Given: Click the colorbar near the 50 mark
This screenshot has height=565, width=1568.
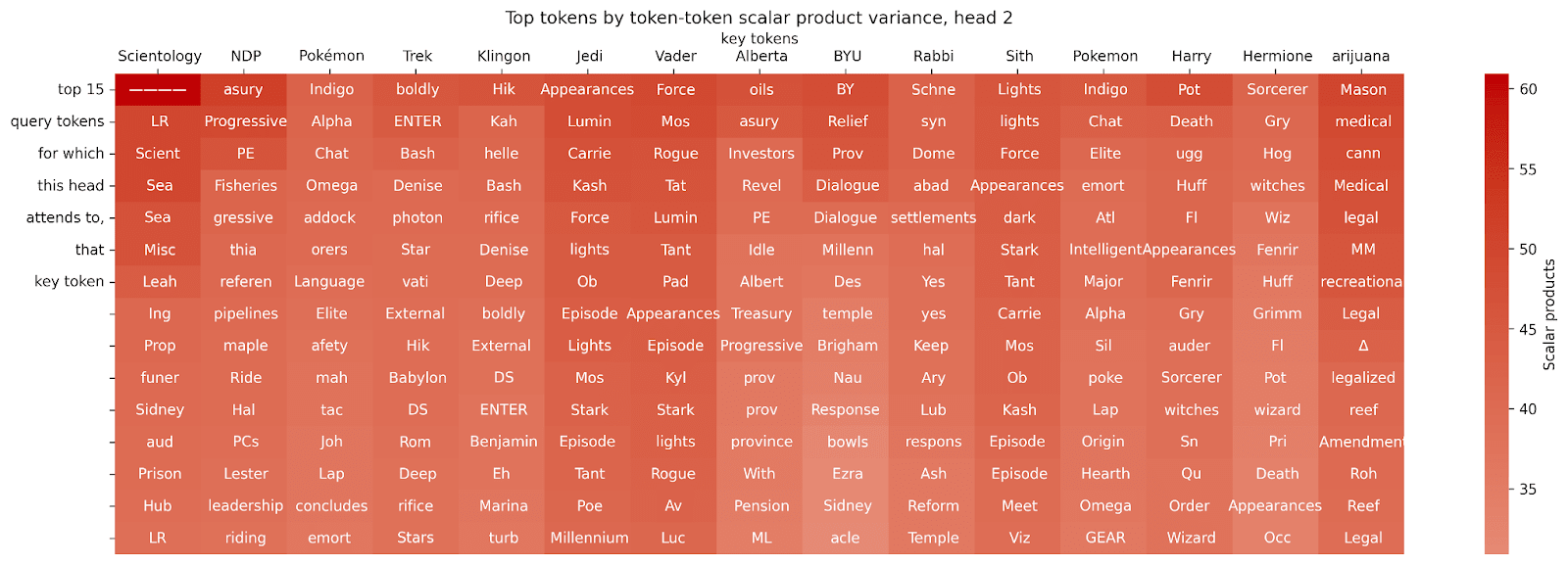Looking at the screenshot, I should pos(1496,249).
